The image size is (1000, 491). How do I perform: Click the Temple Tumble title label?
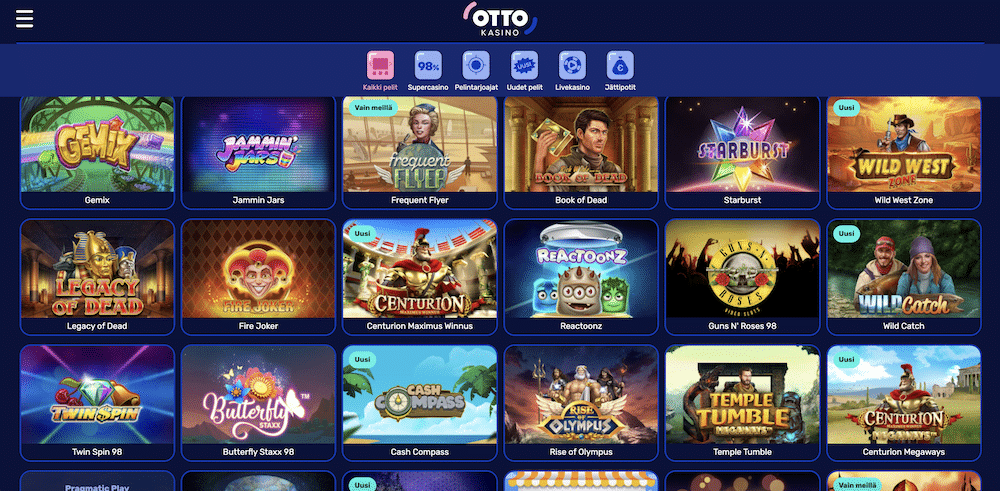[742, 452]
